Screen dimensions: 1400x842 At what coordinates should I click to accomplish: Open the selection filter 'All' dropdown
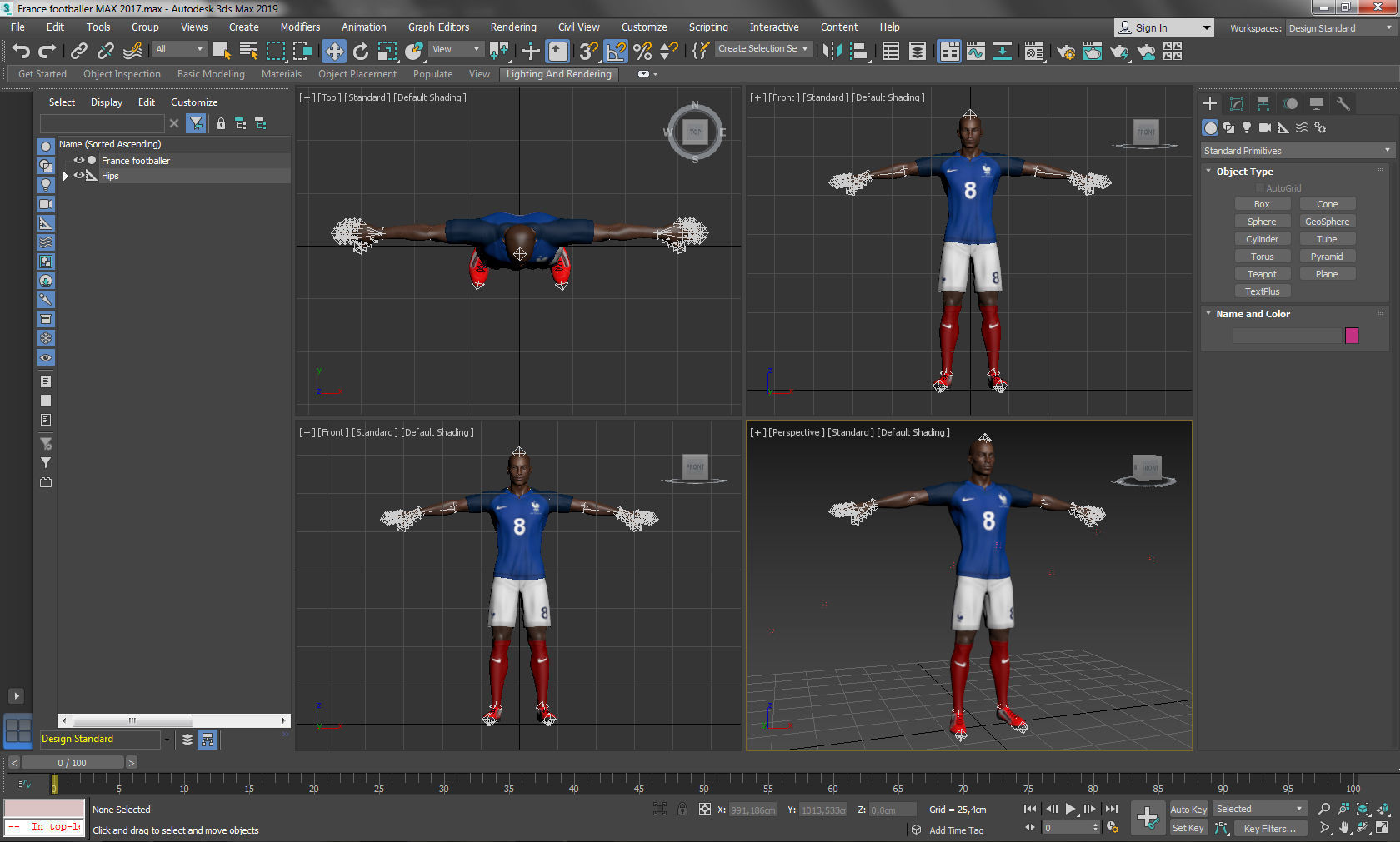[179, 50]
